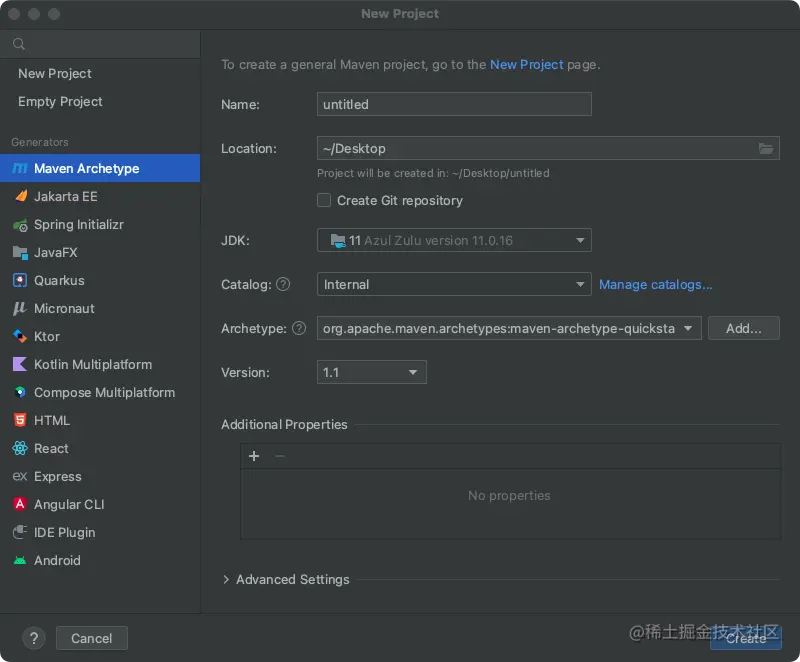
Task: Click the Compose Multiplatform icon
Action: click(20, 392)
